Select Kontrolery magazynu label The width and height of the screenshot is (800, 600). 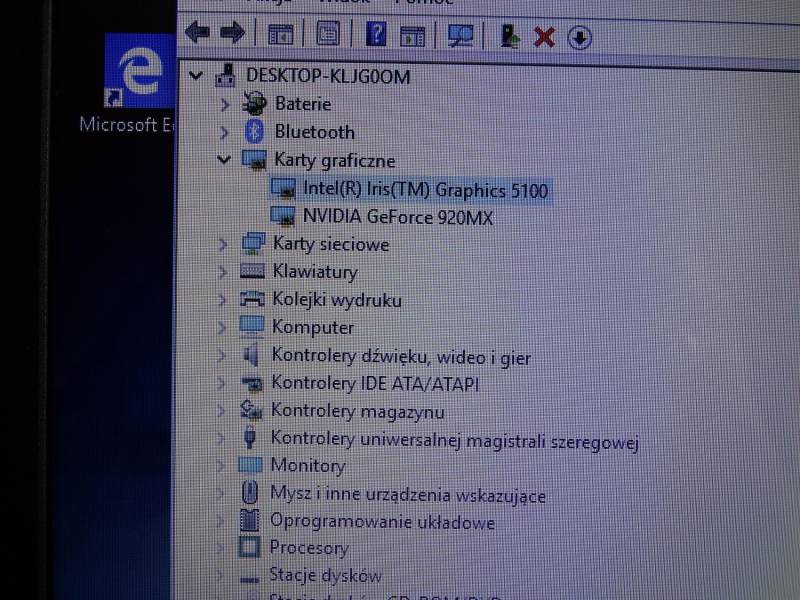click(x=358, y=411)
